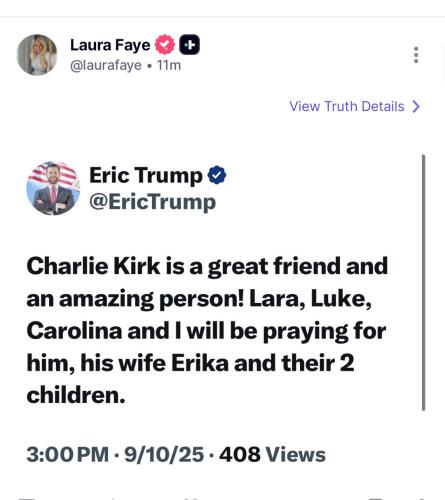Click the words 'Charlie Kirk' in the post

click(94, 266)
